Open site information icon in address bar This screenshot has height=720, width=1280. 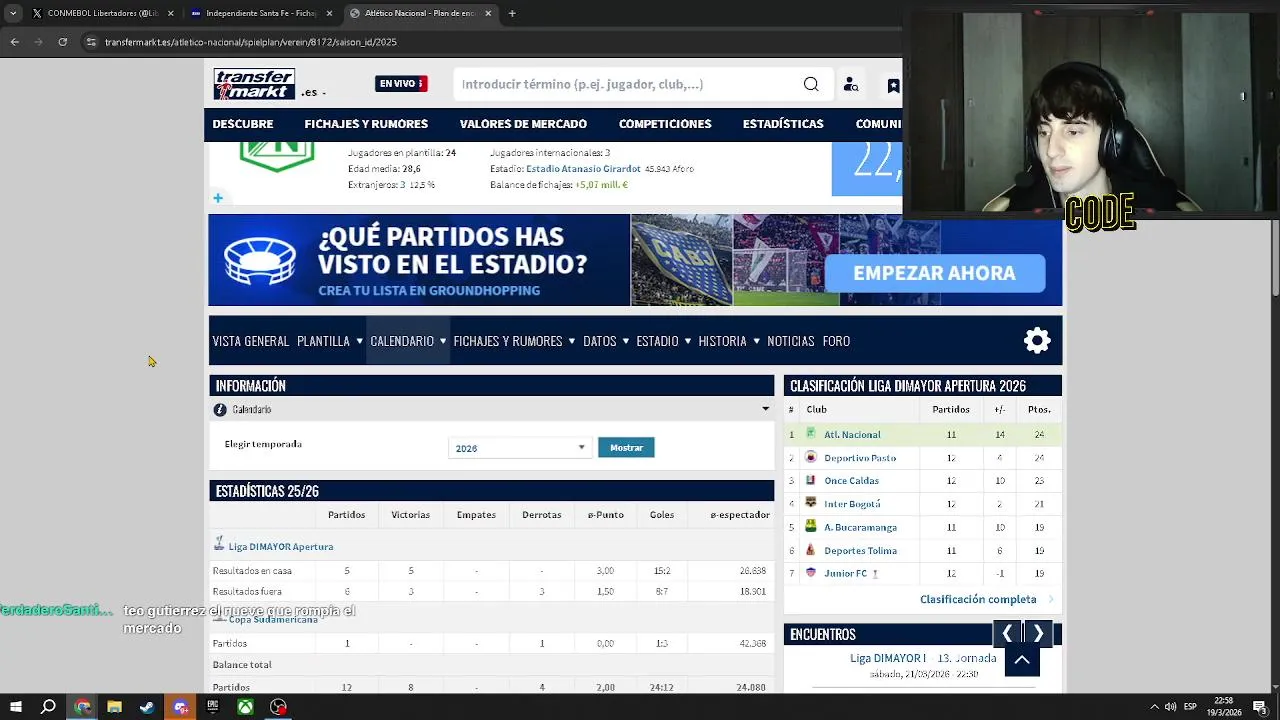tap(91, 42)
